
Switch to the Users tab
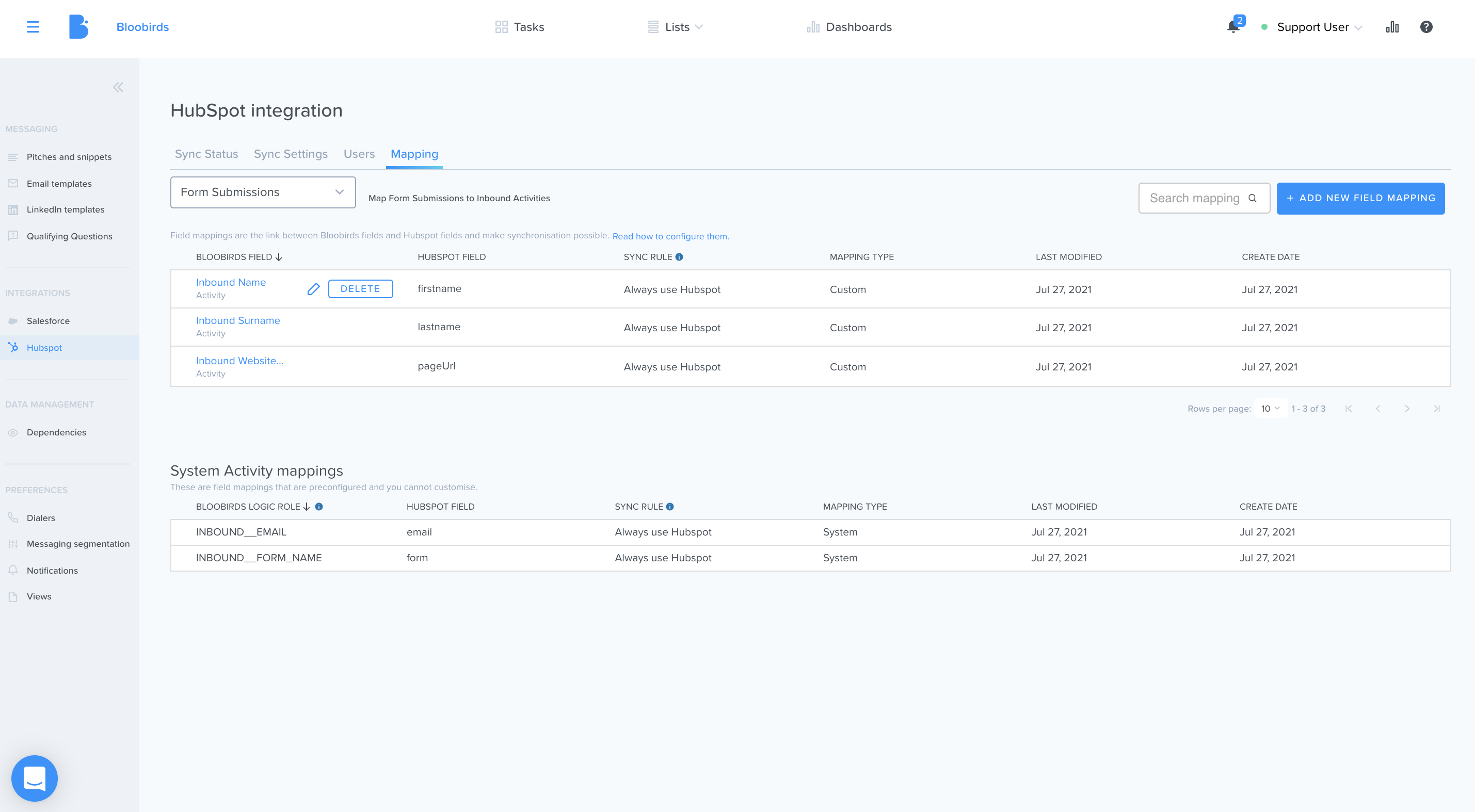[359, 154]
